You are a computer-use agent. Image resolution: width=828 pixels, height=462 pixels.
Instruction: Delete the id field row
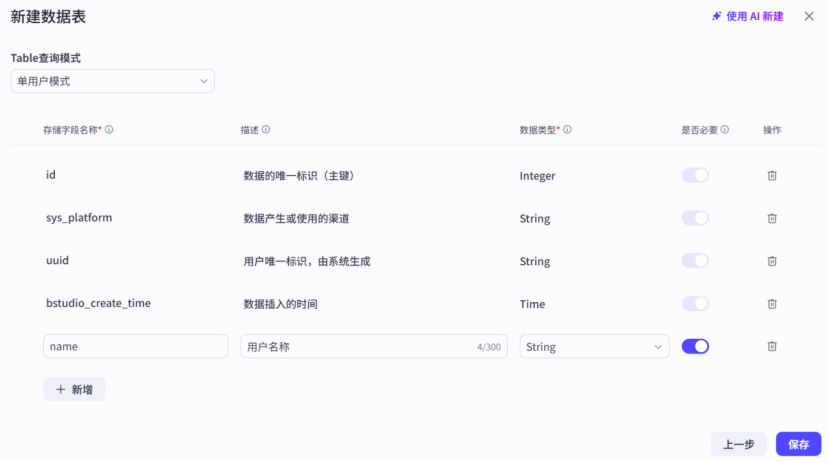coord(771,175)
